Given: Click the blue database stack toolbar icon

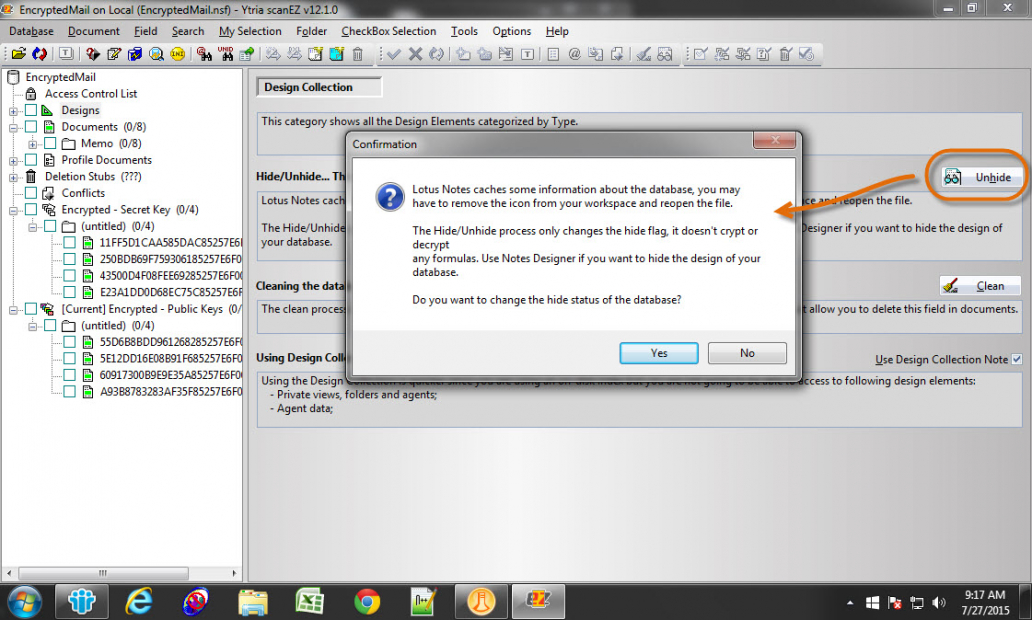Looking at the screenshot, I should (x=135, y=54).
